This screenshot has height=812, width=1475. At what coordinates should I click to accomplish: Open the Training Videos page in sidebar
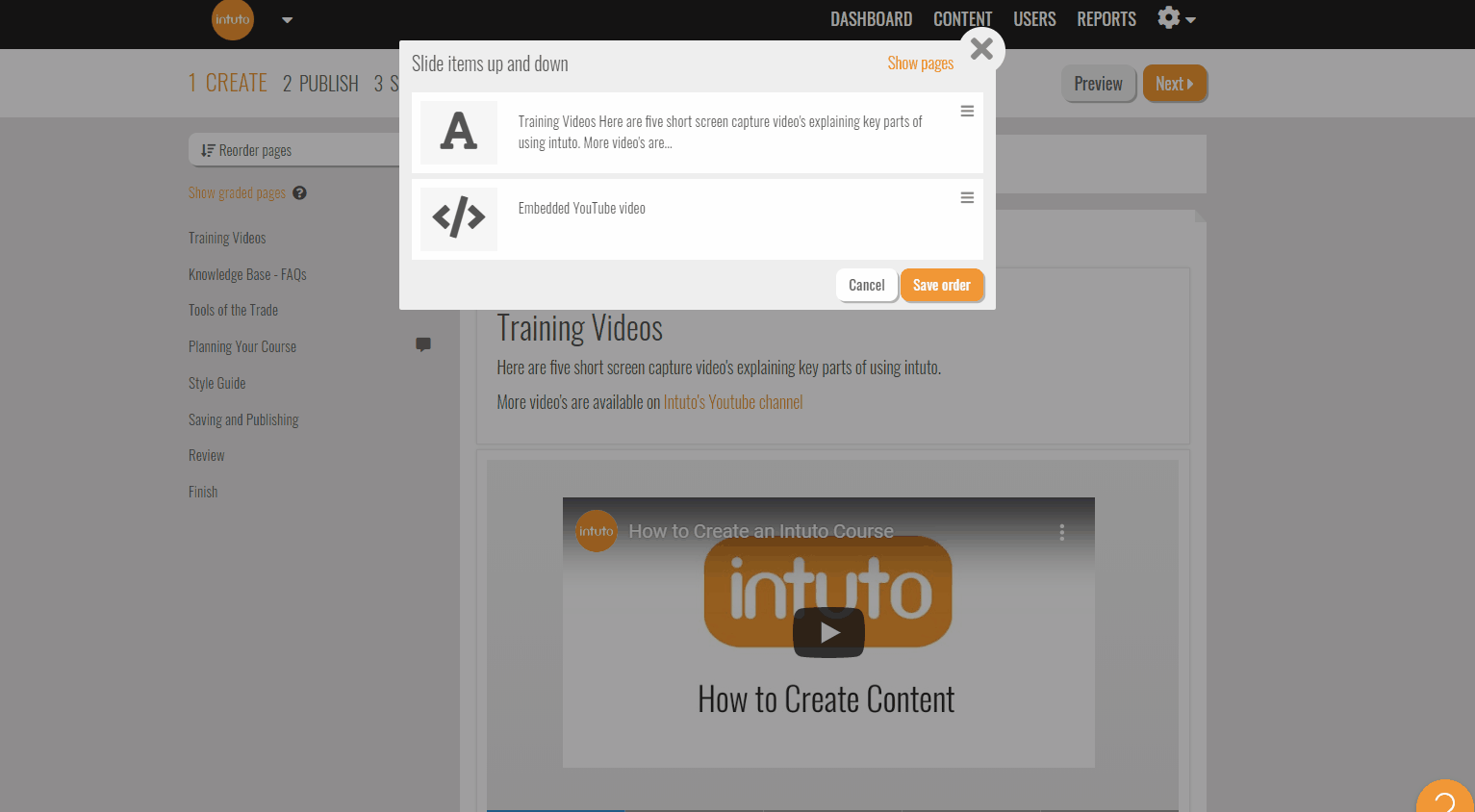[227, 238]
